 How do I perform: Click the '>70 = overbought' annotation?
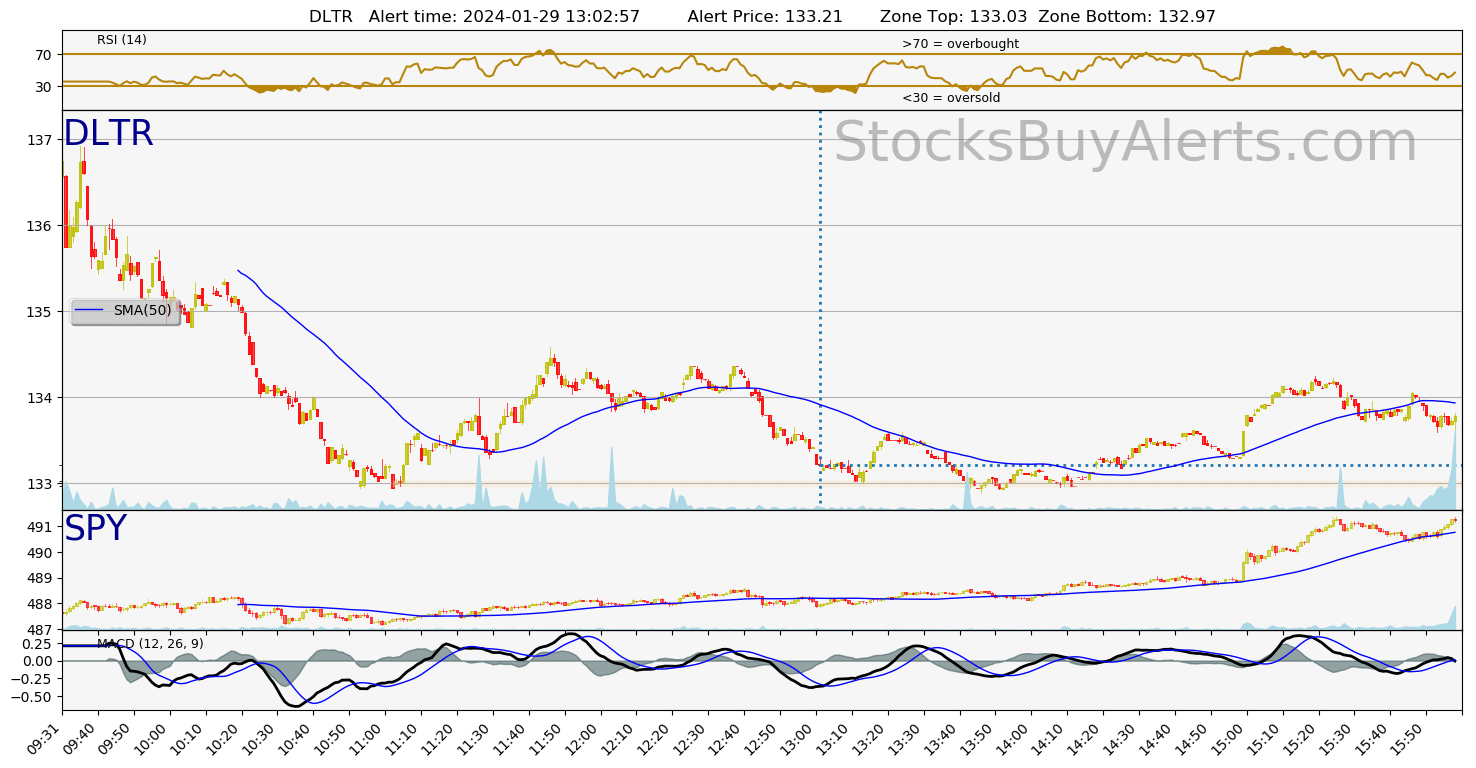[960, 44]
